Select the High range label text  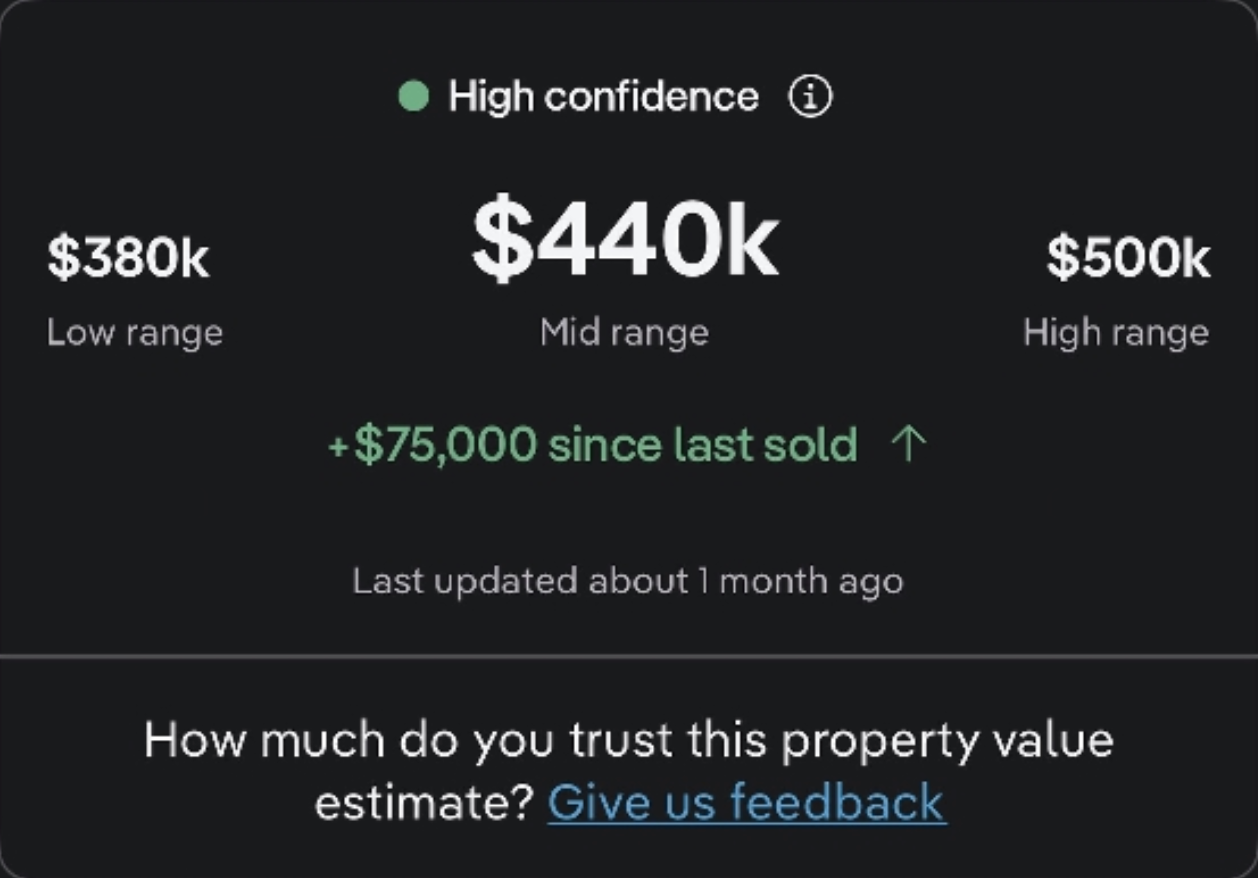pos(1115,333)
